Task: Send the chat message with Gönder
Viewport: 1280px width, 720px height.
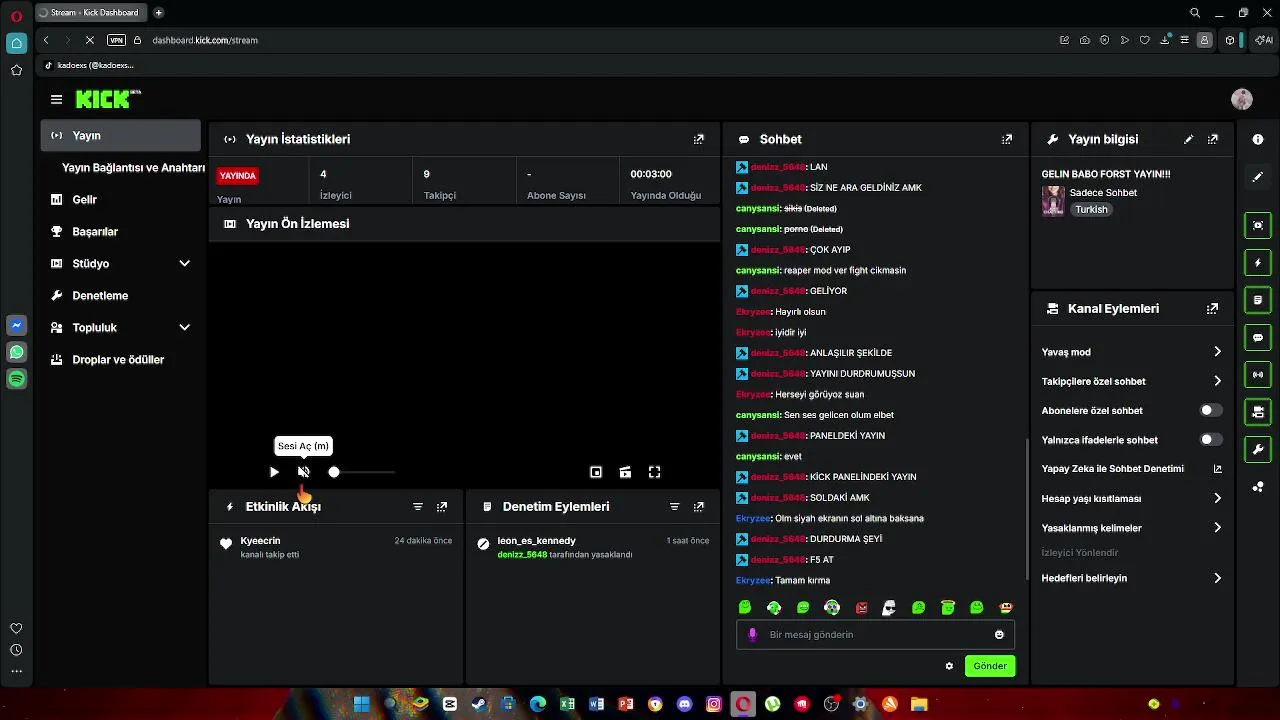Action: coord(990,666)
